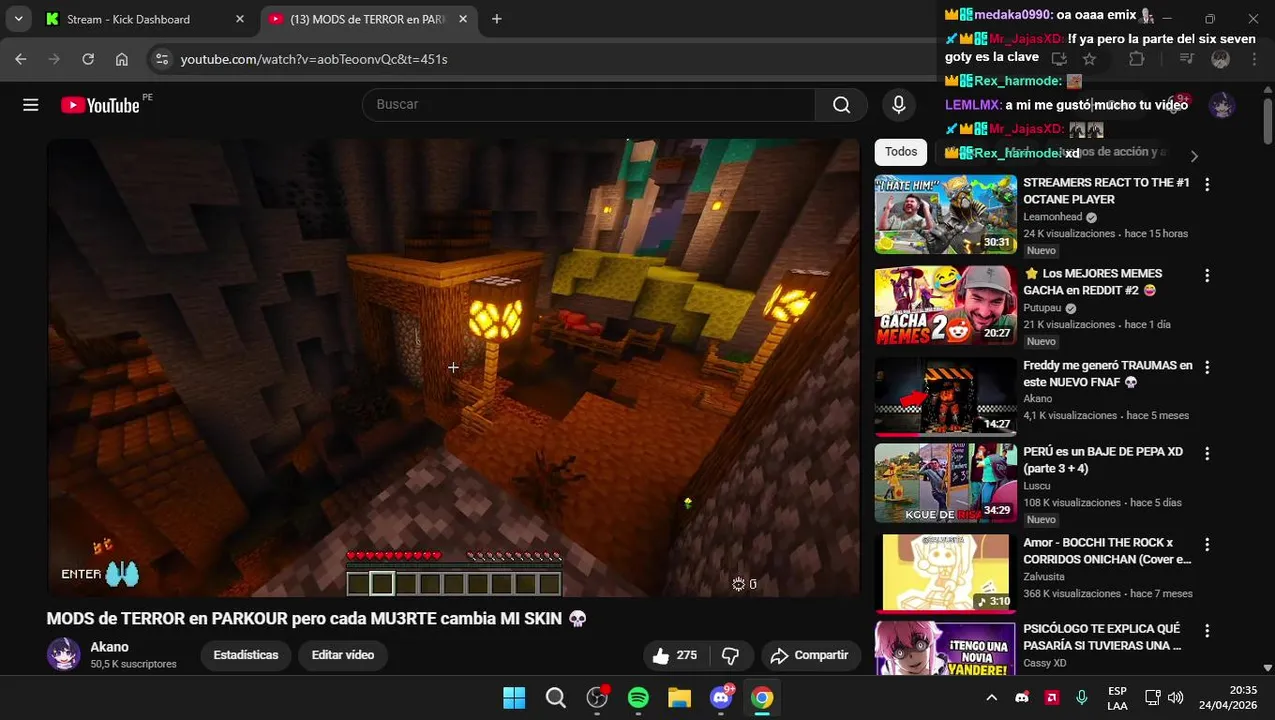The height and width of the screenshot is (720, 1275).
Task: Open the Chrome three-dot menu
Action: point(1254,59)
